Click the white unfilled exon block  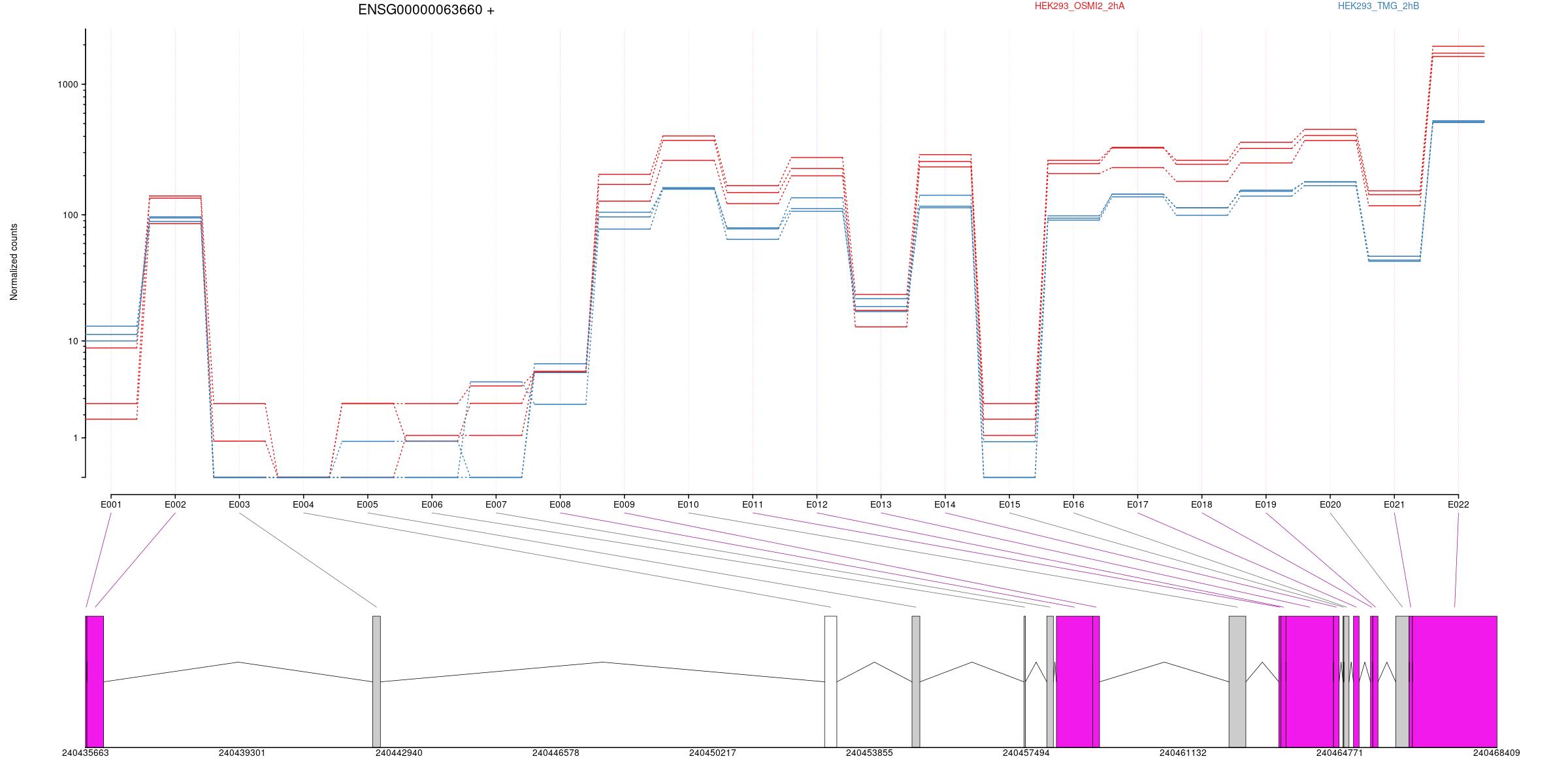(x=830, y=681)
